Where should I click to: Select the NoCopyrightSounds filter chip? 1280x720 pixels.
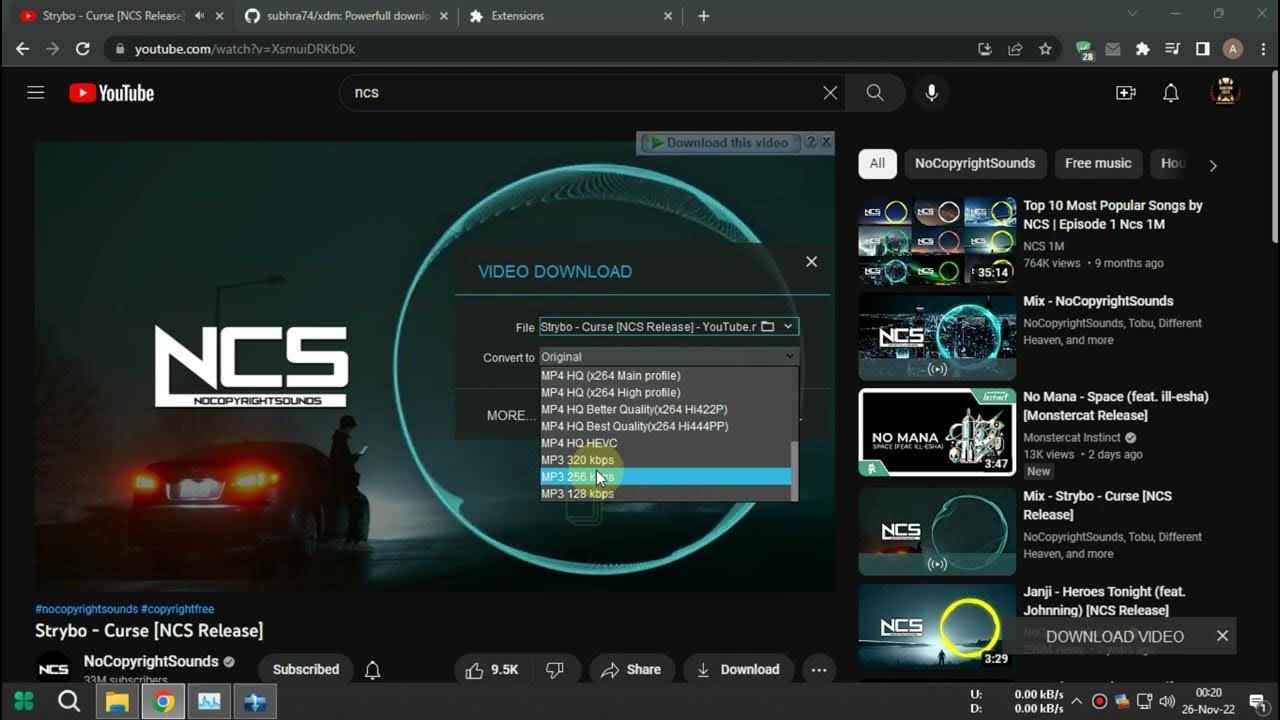click(975, 164)
